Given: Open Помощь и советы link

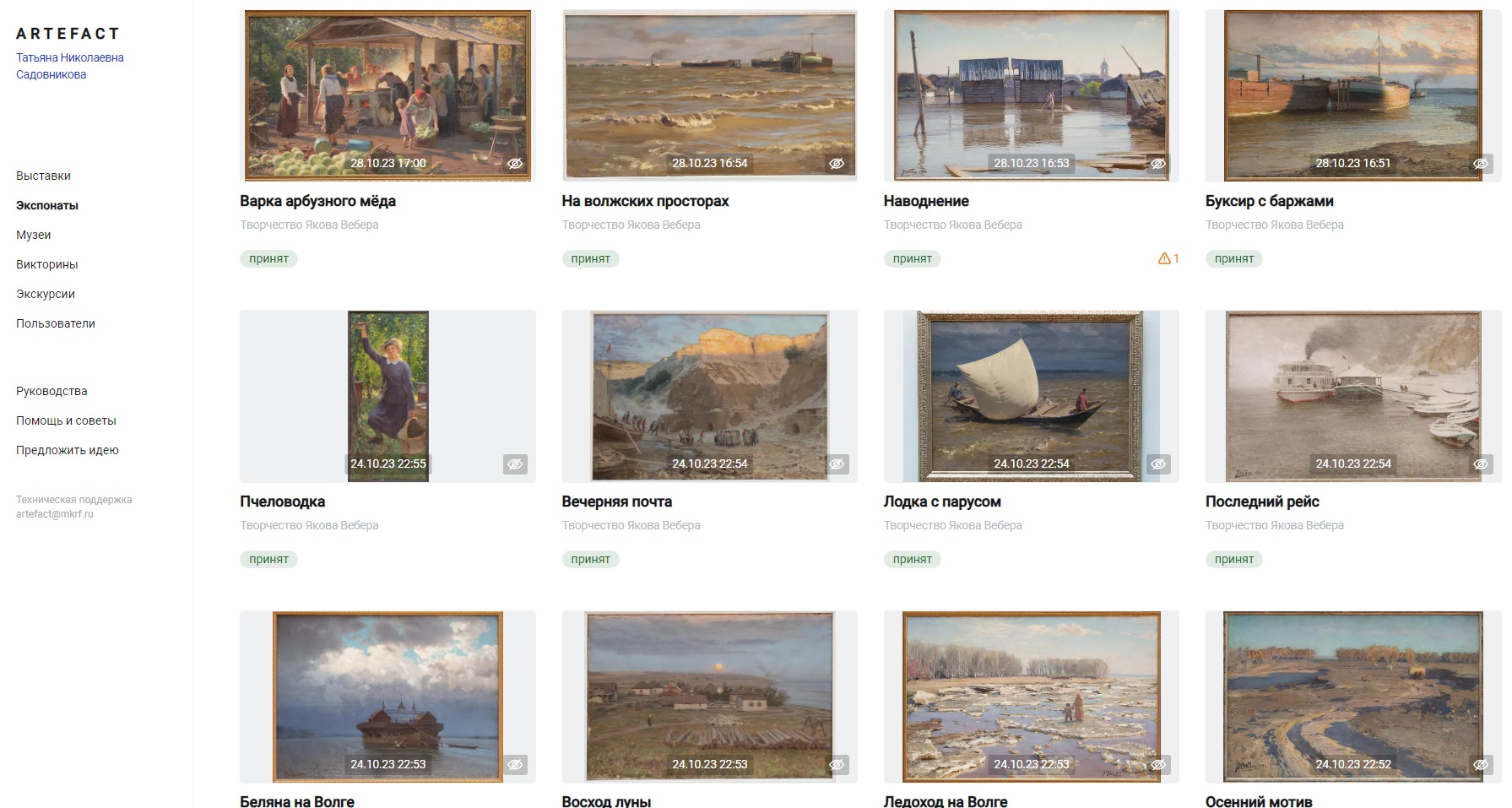Looking at the screenshot, I should [x=66, y=420].
